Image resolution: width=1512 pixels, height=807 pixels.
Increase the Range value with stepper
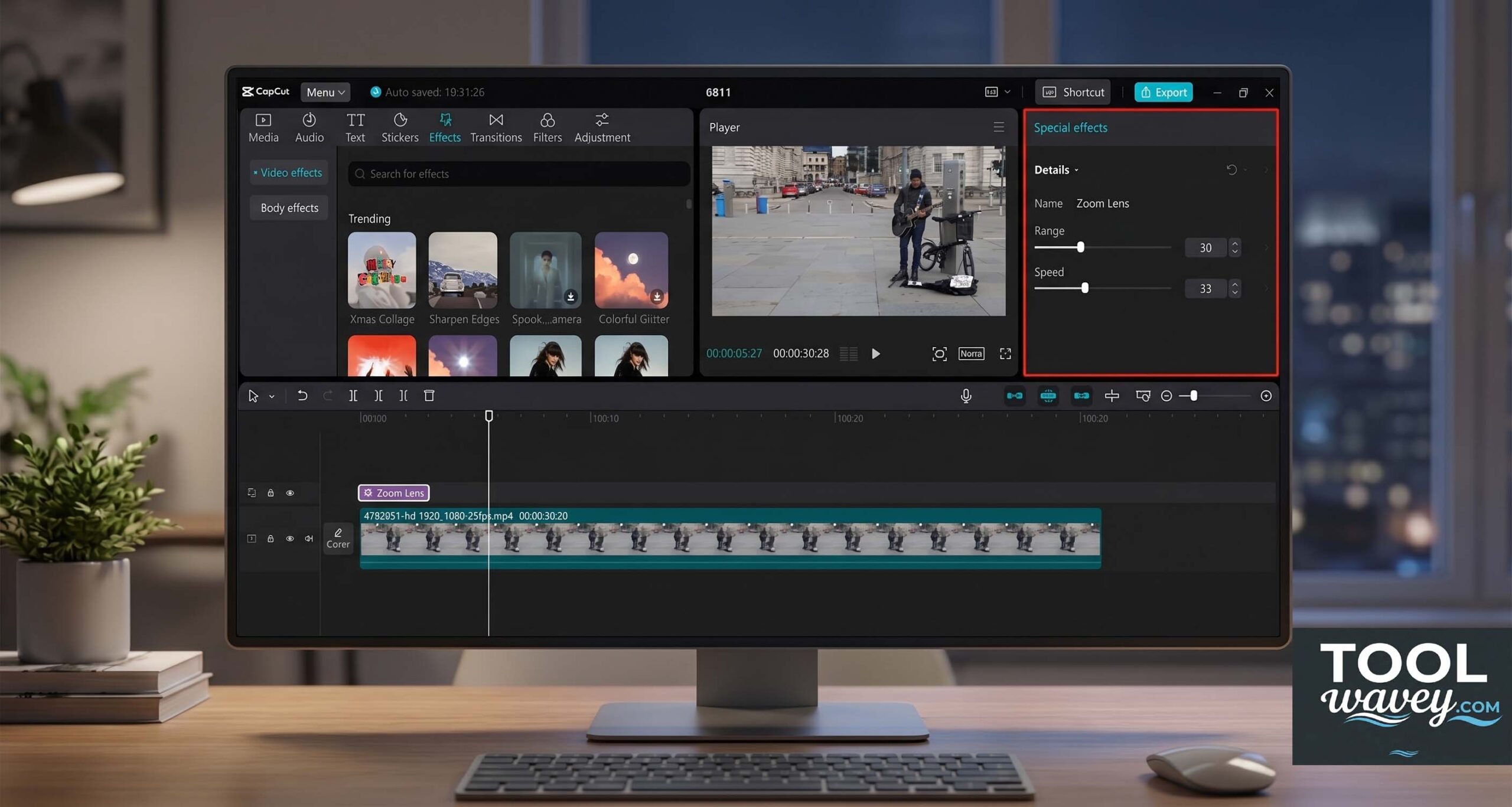[1234, 243]
